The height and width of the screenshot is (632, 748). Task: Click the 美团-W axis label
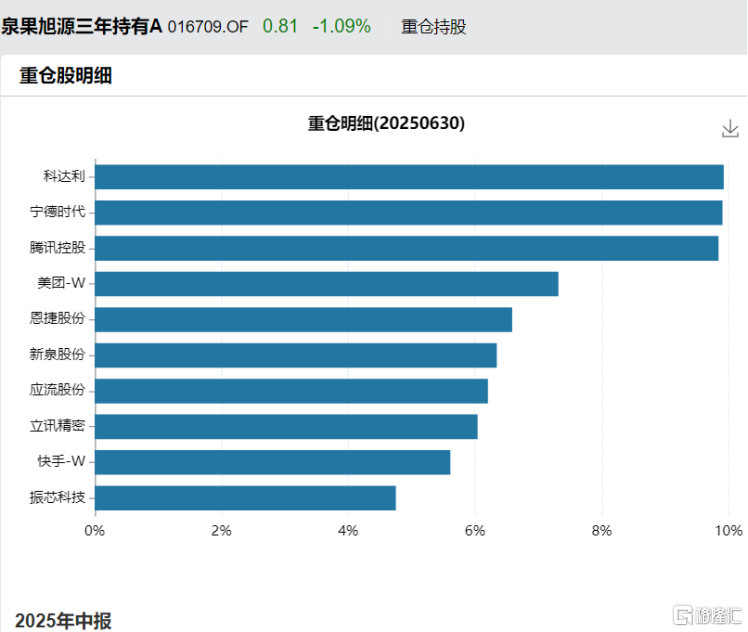tap(62, 283)
